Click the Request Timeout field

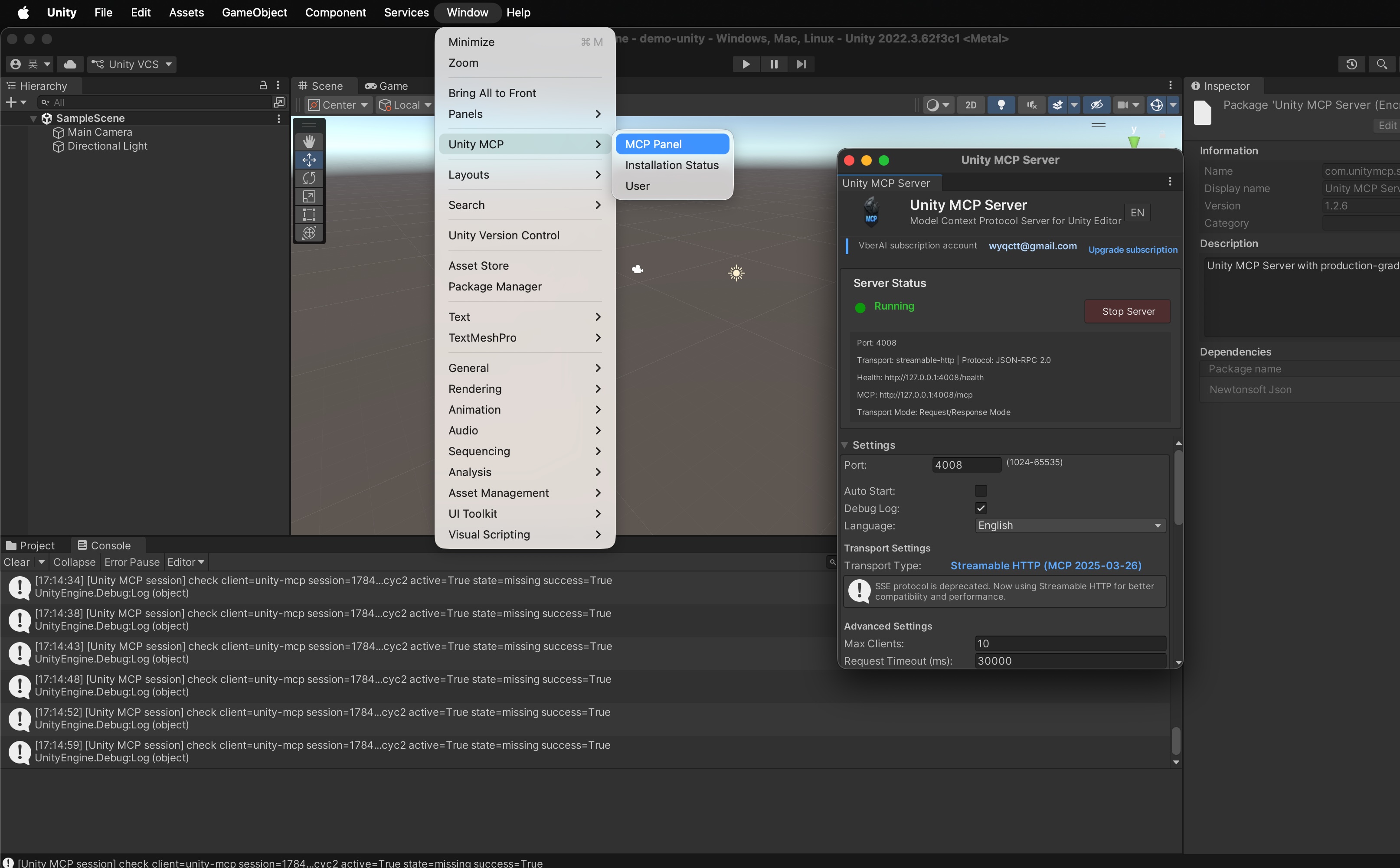coord(1070,661)
